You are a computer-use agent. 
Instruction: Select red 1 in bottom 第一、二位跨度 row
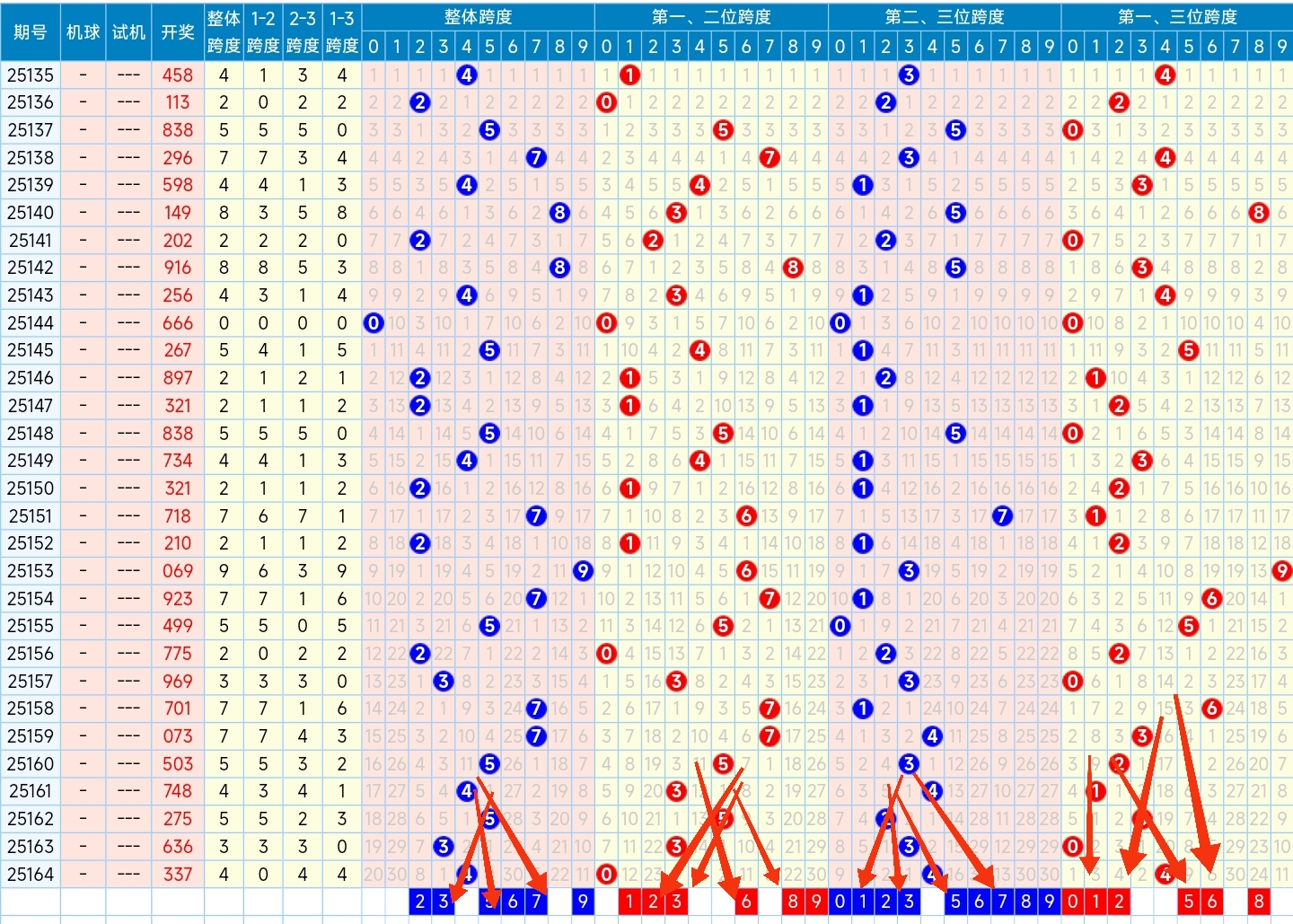[x=629, y=901]
